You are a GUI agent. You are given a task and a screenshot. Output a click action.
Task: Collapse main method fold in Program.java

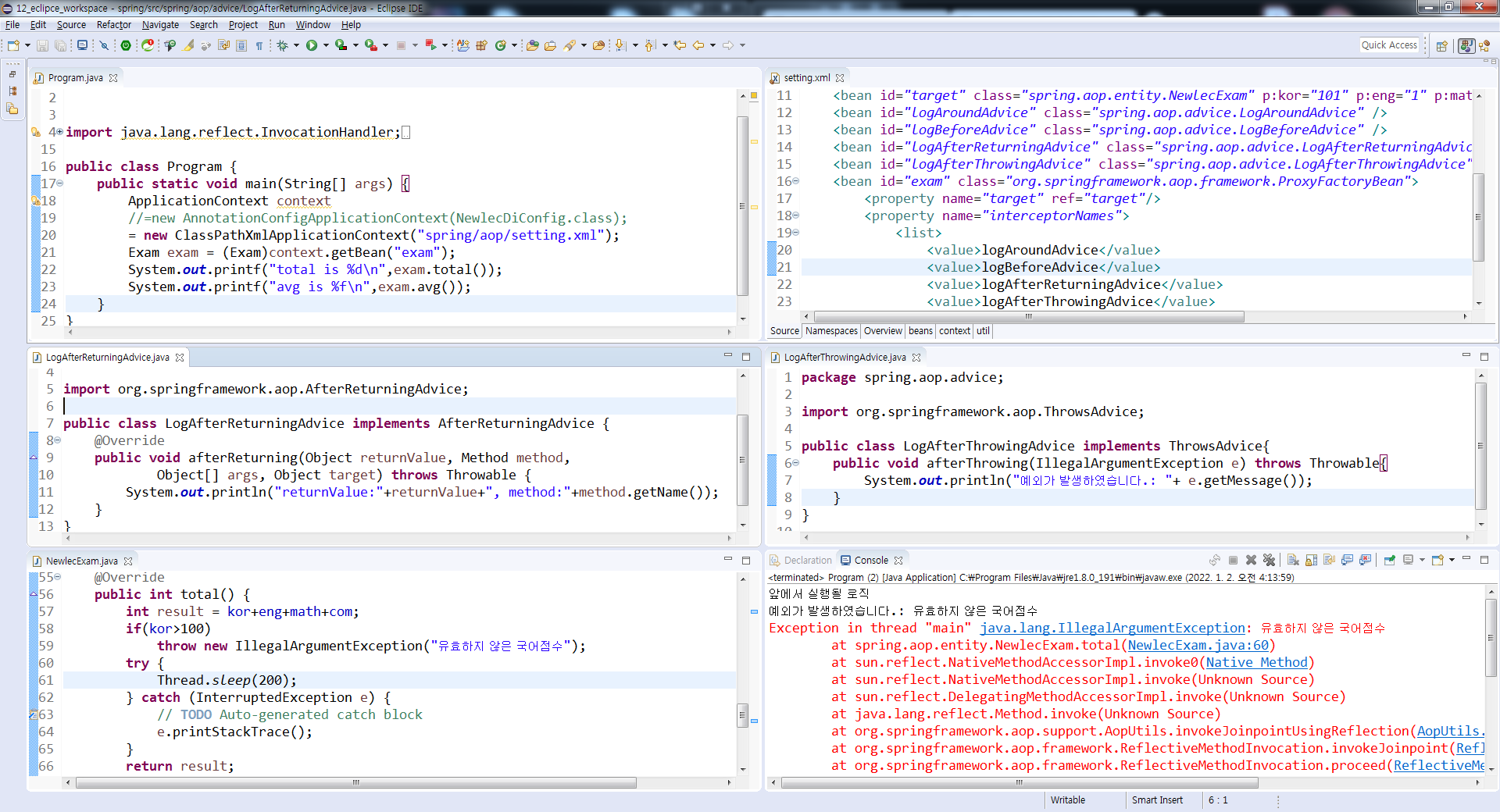pos(60,183)
